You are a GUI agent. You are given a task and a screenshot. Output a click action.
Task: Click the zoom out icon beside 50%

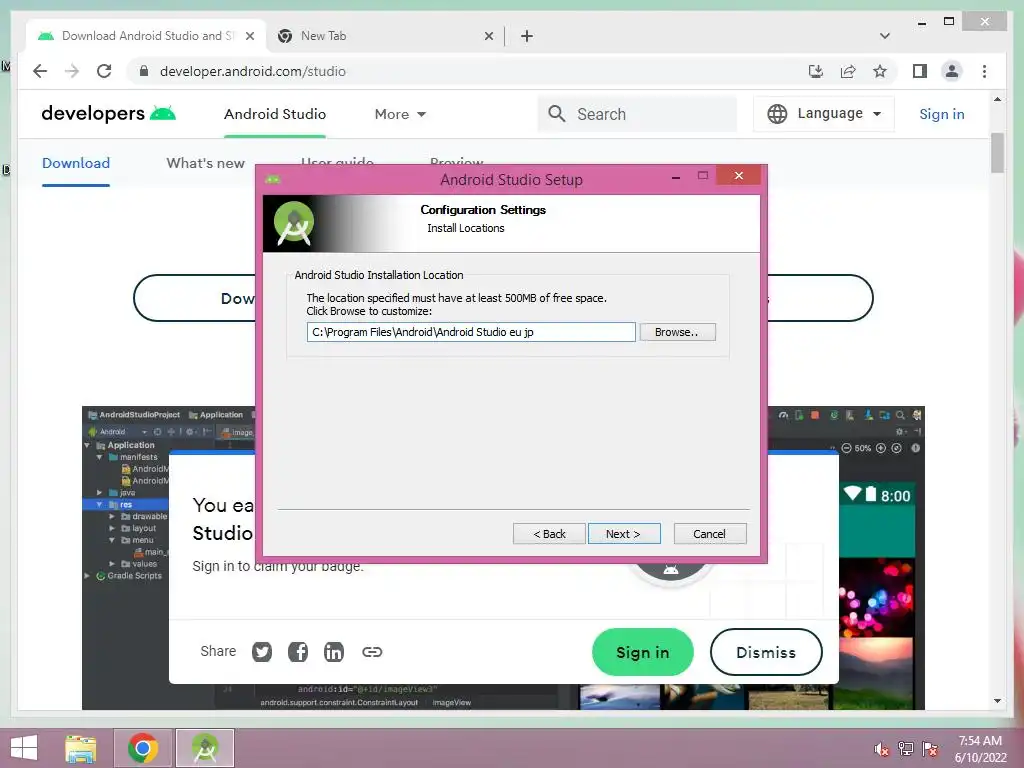click(x=846, y=448)
